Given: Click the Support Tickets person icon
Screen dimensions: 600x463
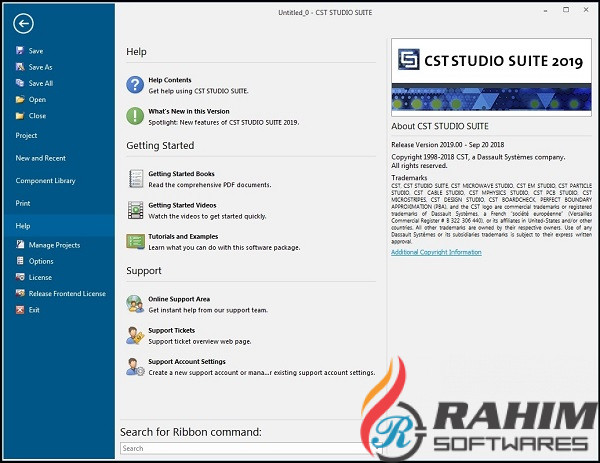Looking at the screenshot, I should point(135,336).
